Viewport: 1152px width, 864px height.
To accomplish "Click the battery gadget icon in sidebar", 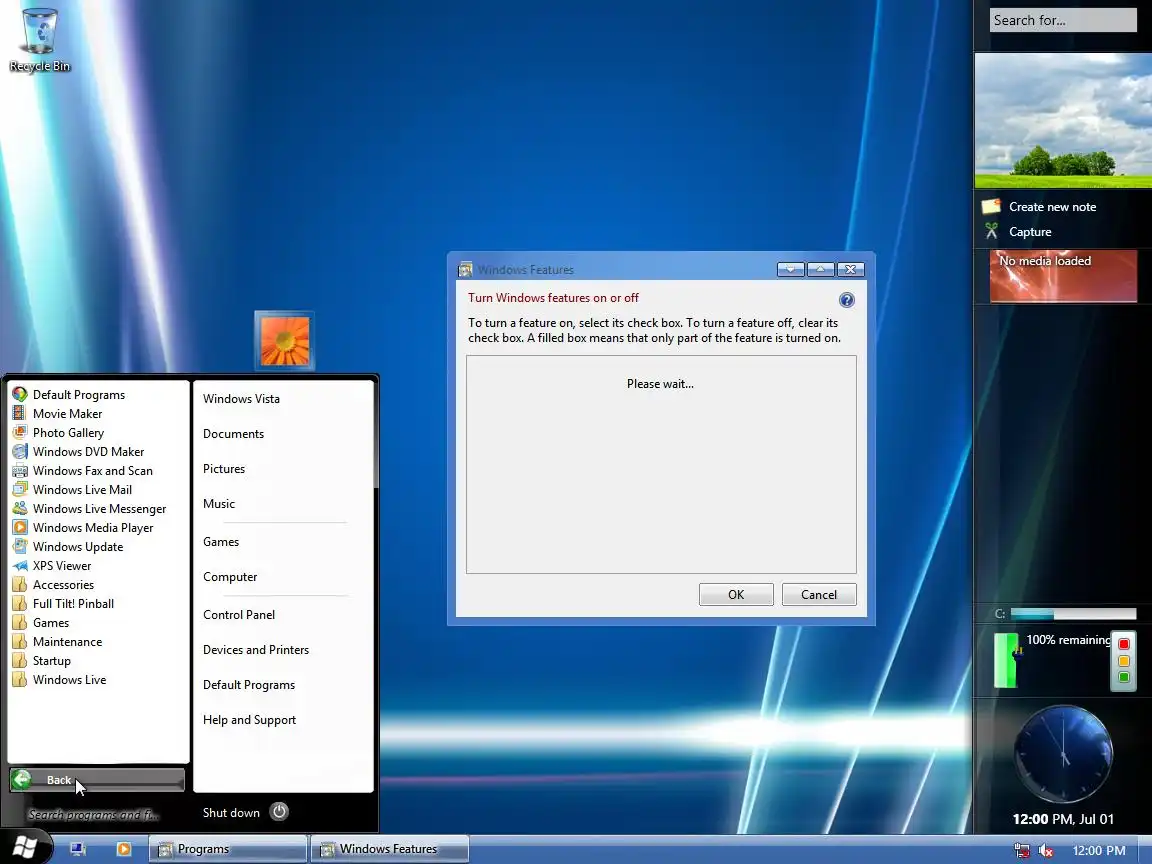I will coord(1007,660).
